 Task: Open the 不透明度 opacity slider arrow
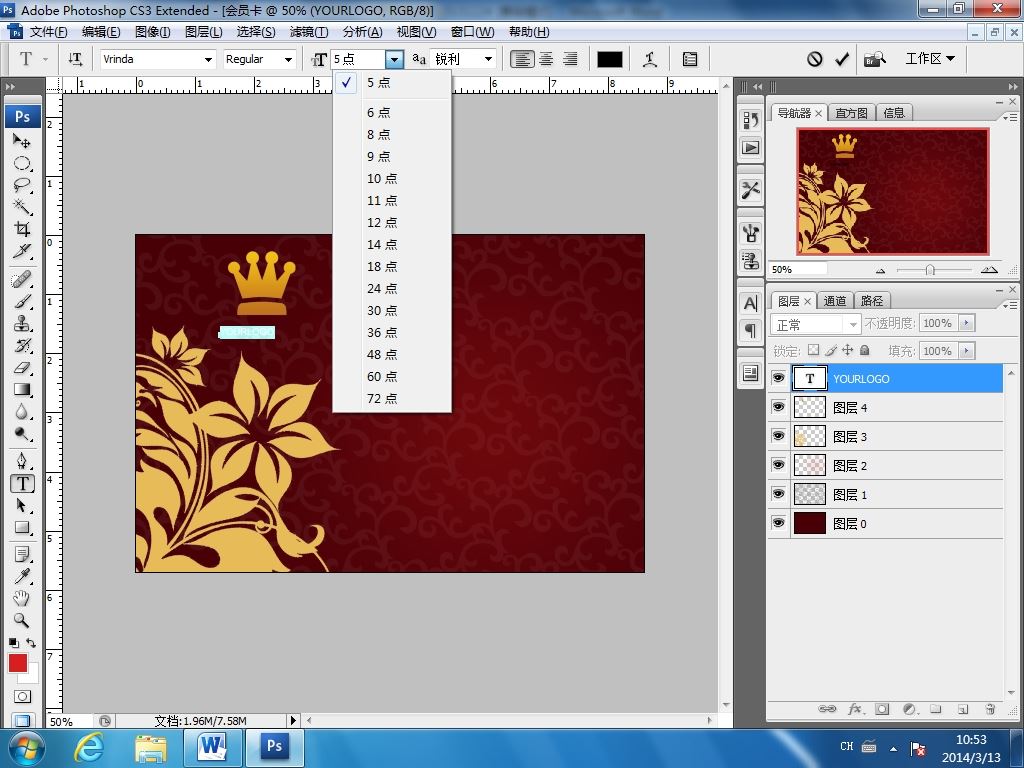[967, 323]
